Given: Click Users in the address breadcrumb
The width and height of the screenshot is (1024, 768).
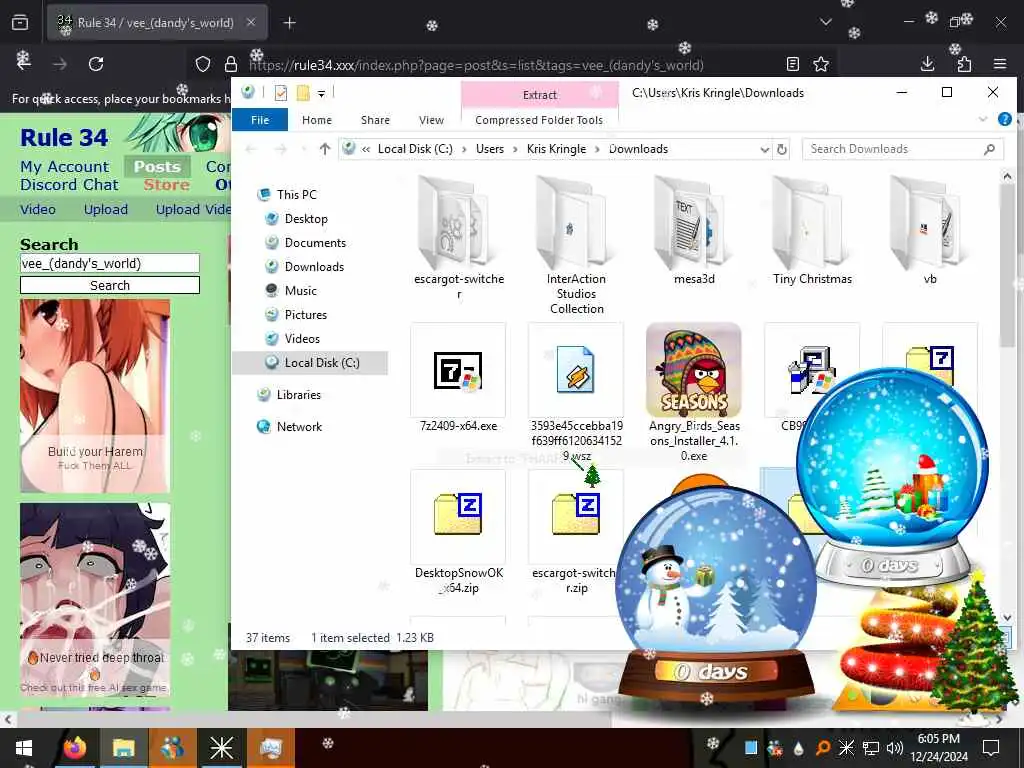Looking at the screenshot, I should pos(490,149).
